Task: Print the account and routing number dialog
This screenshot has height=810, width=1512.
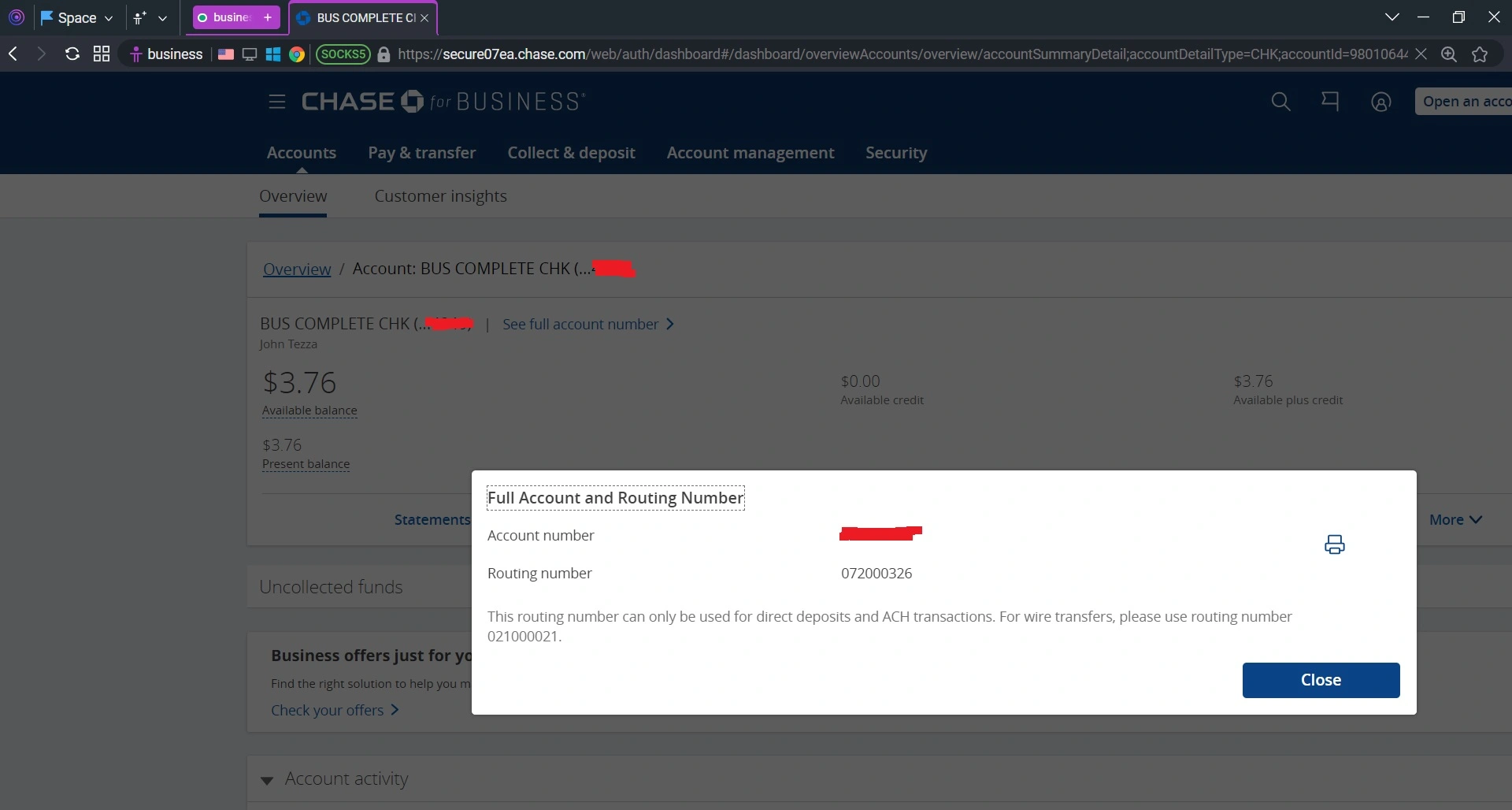Action: [1334, 544]
